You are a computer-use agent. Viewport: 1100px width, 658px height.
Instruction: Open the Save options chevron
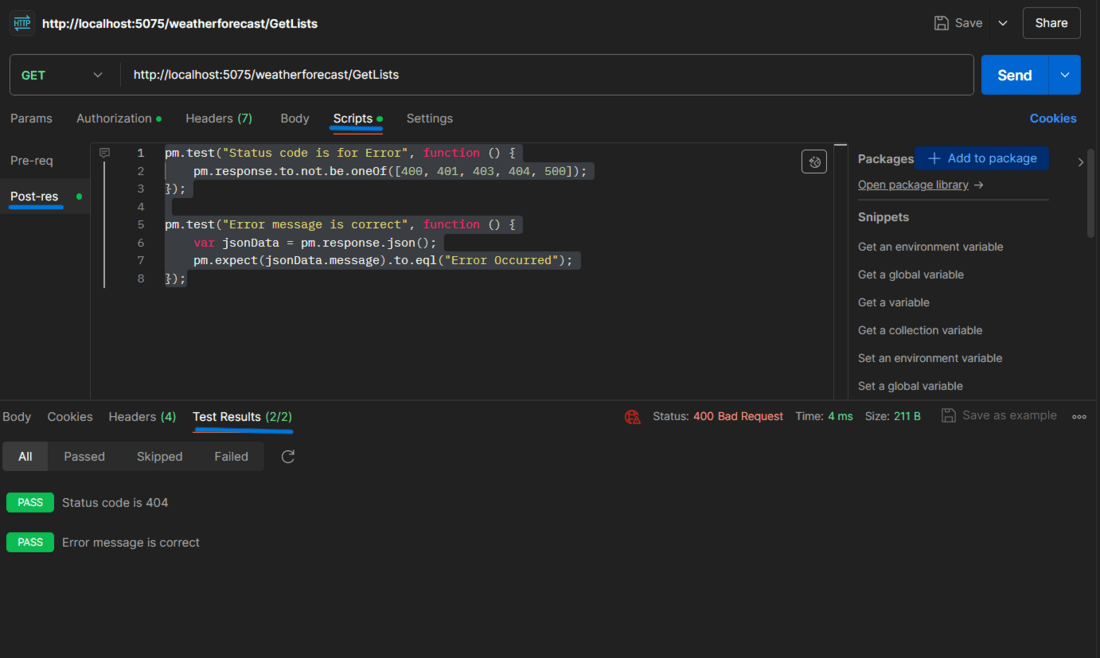coord(1003,23)
